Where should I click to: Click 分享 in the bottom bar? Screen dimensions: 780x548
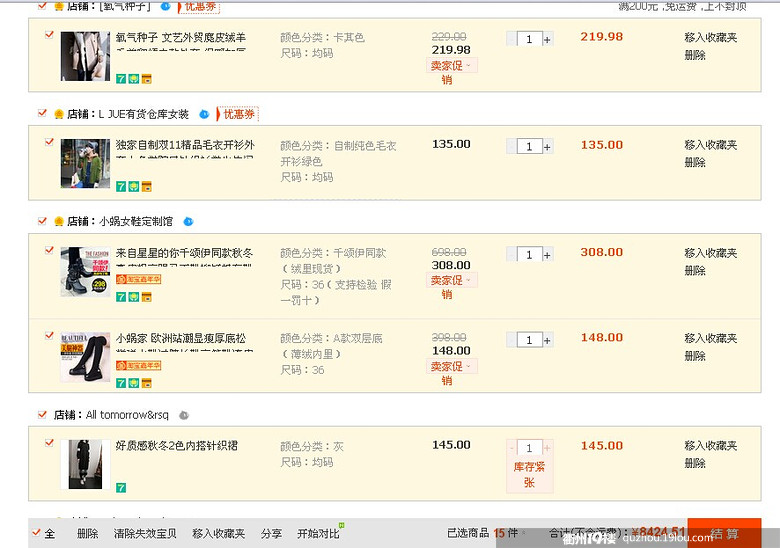(271, 534)
